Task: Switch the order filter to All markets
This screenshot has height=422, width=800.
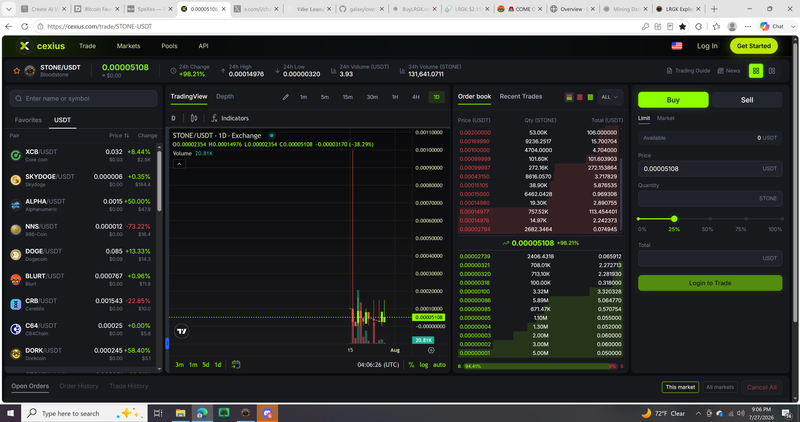Action: 720,387
